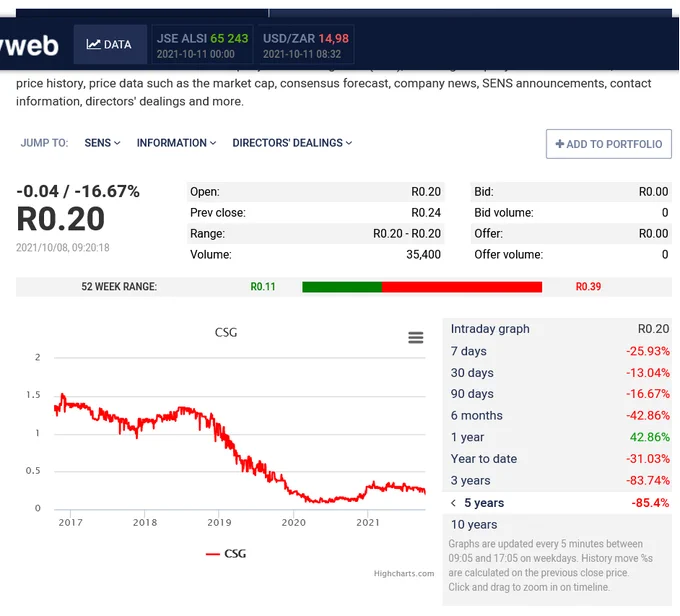Click the CSG chart title
The width and height of the screenshot is (680, 616).
226,333
